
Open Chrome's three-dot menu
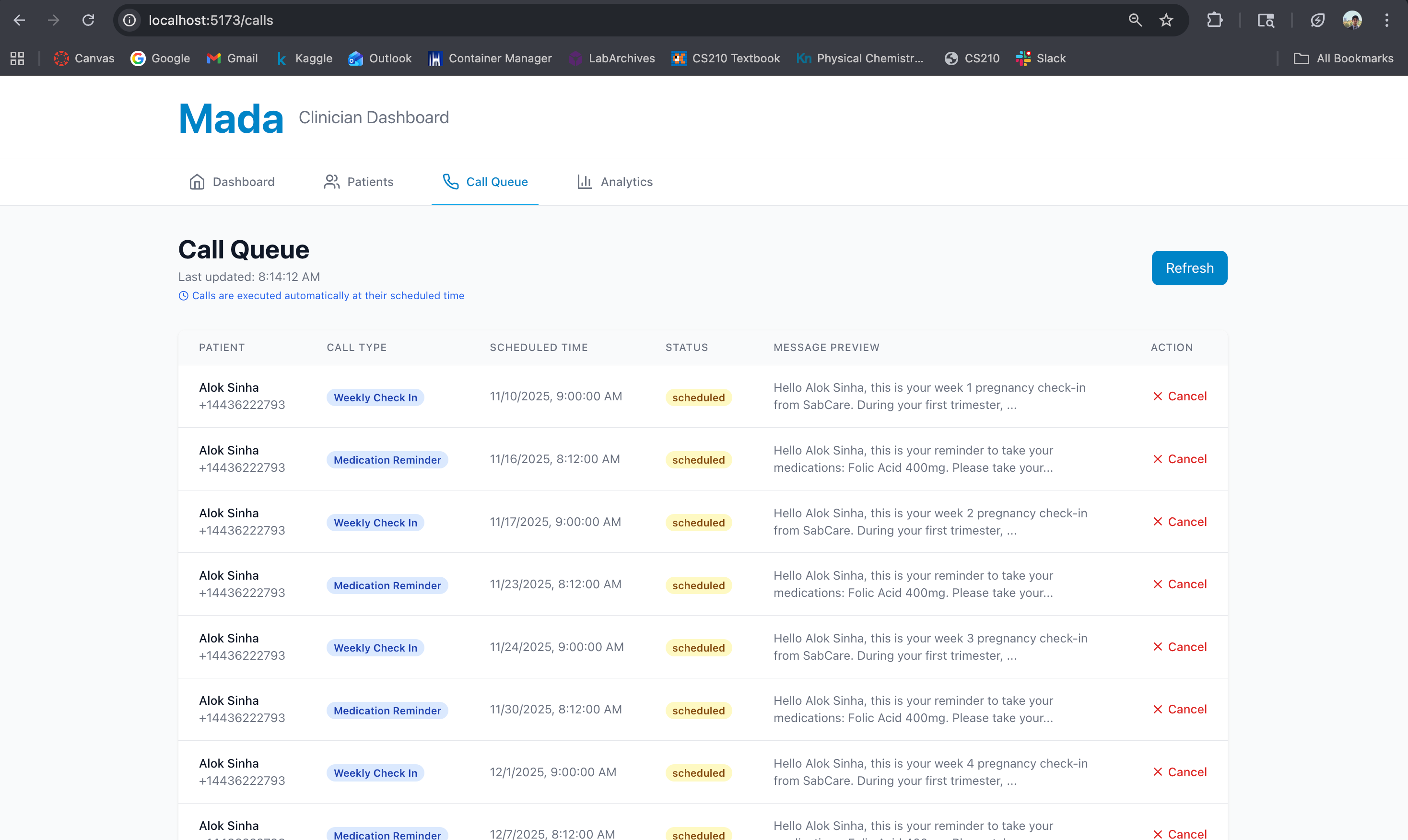(1386, 21)
